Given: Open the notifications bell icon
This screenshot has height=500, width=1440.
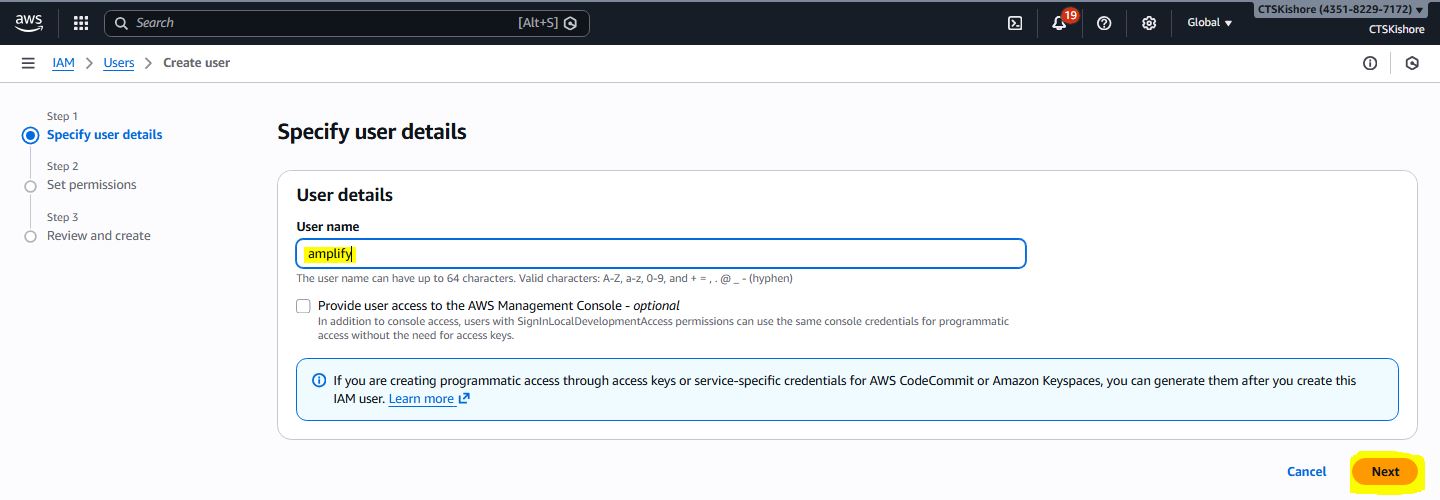Looking at the screenshot, I should pyautogui.click(x=1059, y=23).
